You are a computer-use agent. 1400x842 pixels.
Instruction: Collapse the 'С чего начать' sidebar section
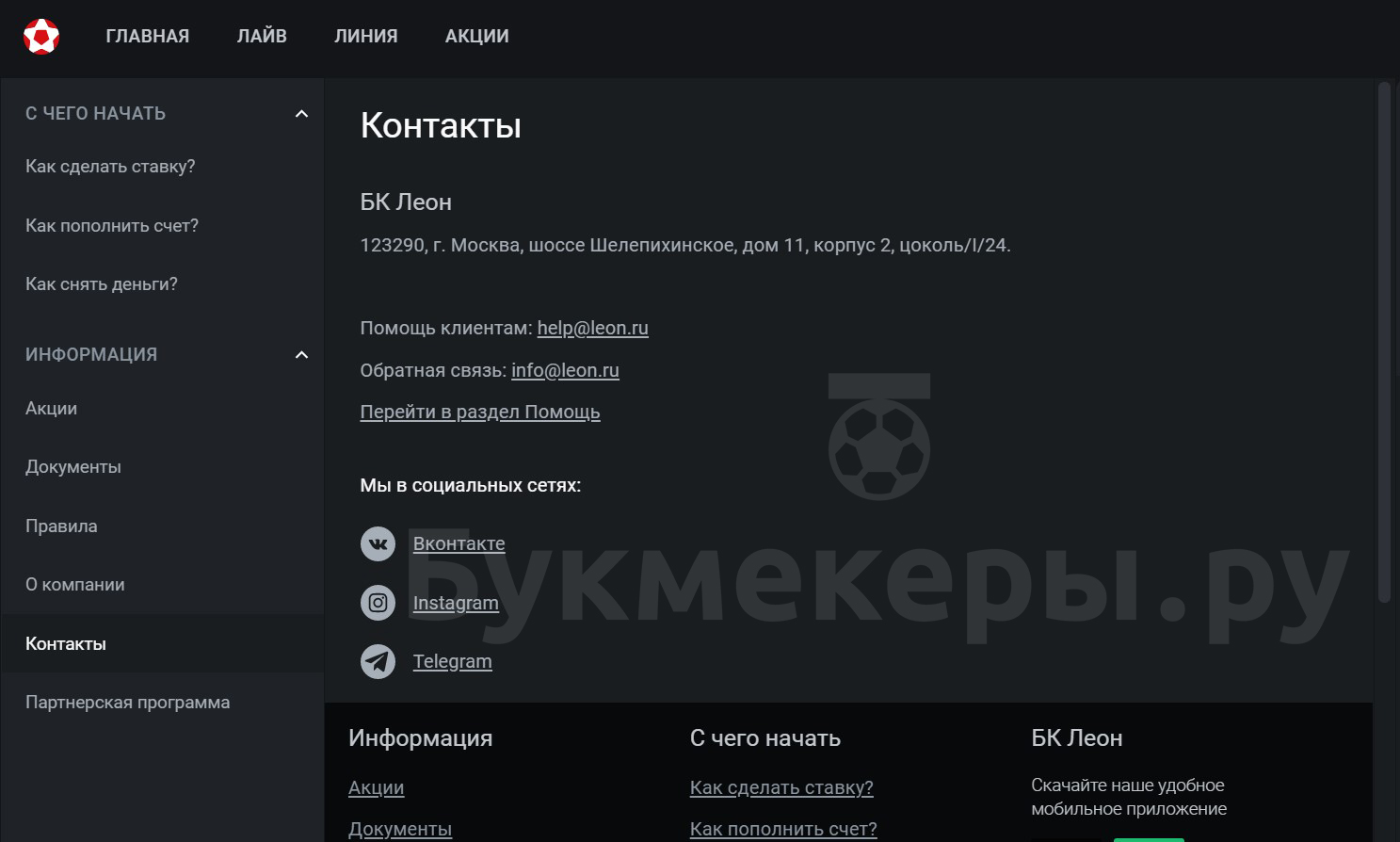(301, 114)
